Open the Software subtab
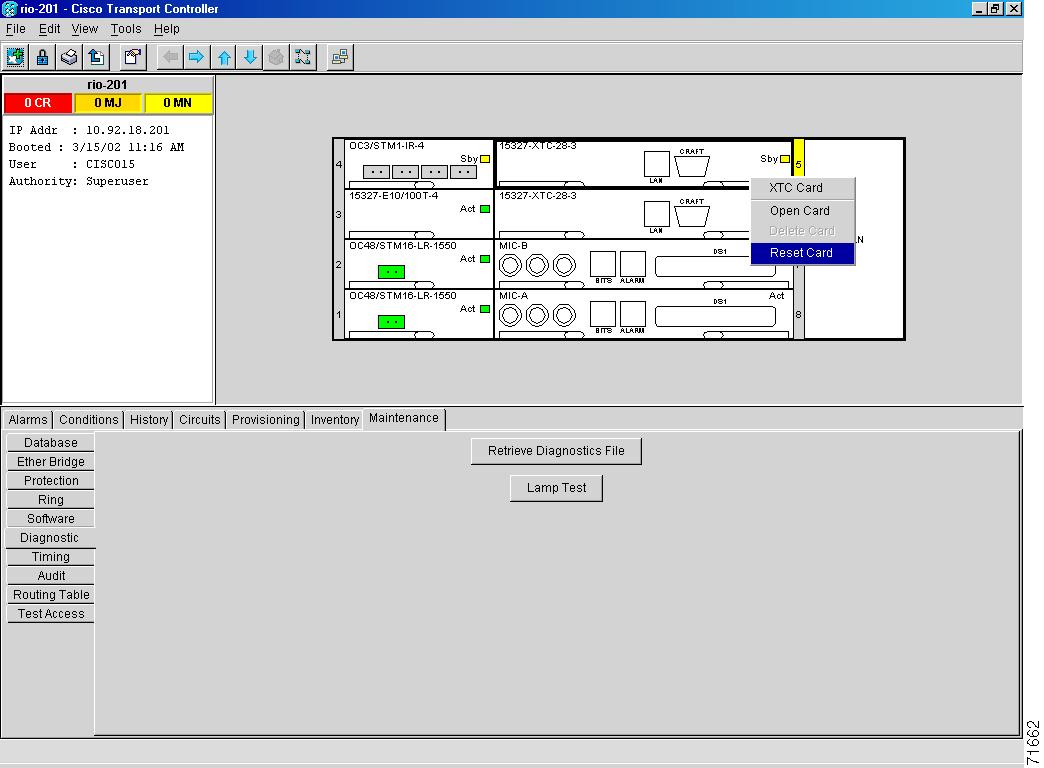 (x=51, y=519)
